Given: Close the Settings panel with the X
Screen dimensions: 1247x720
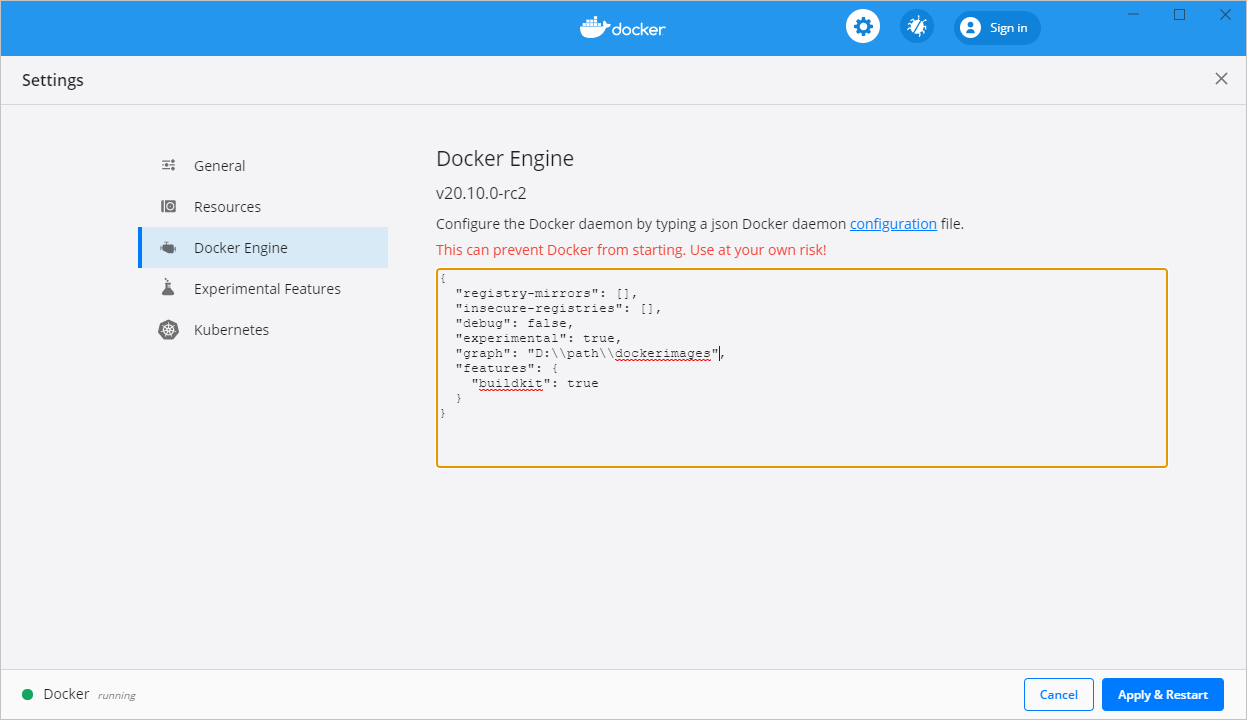Looking at the screenshot, I should tap(1221, 78).
